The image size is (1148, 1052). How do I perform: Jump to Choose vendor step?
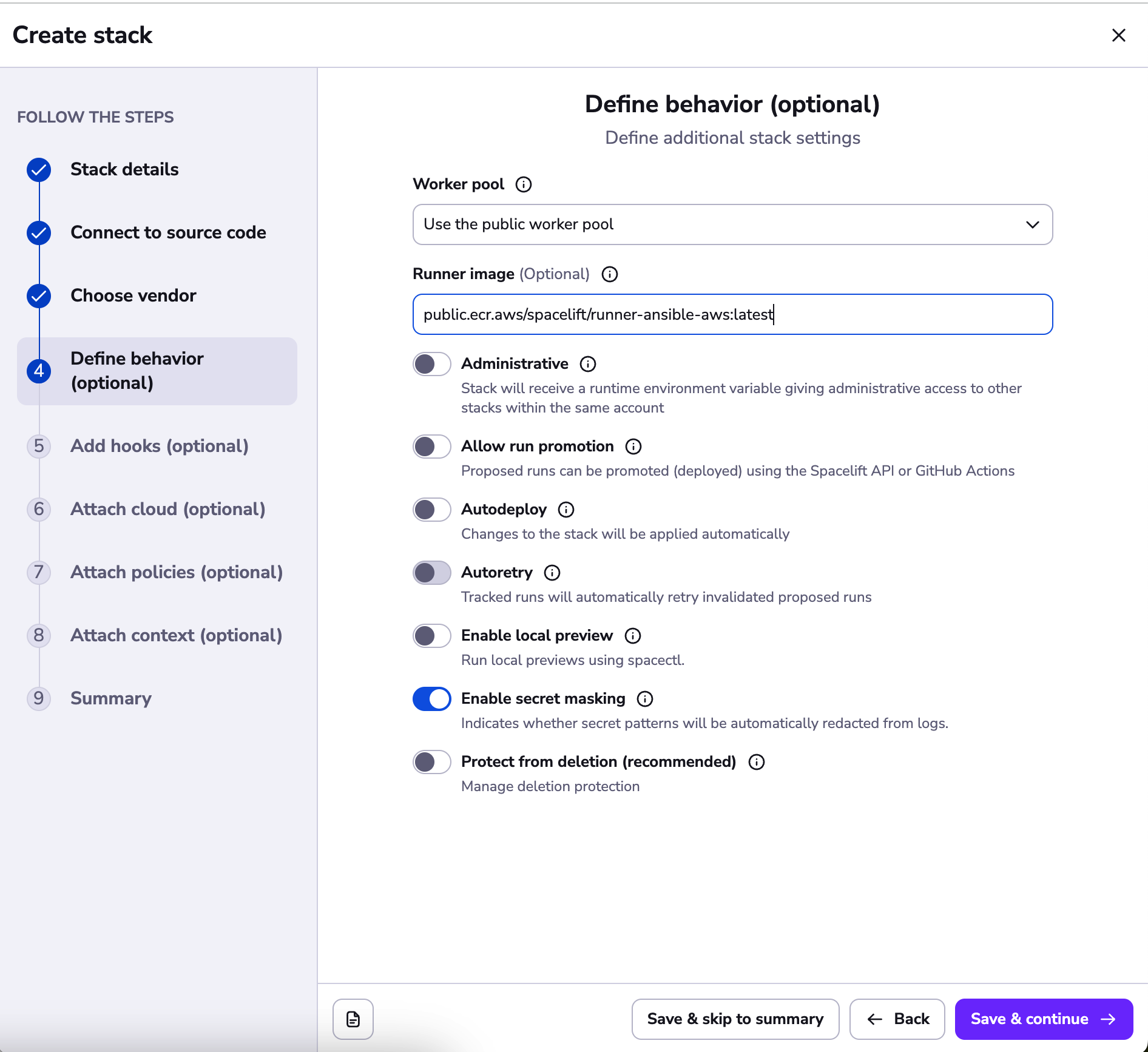tap(133, 295)
